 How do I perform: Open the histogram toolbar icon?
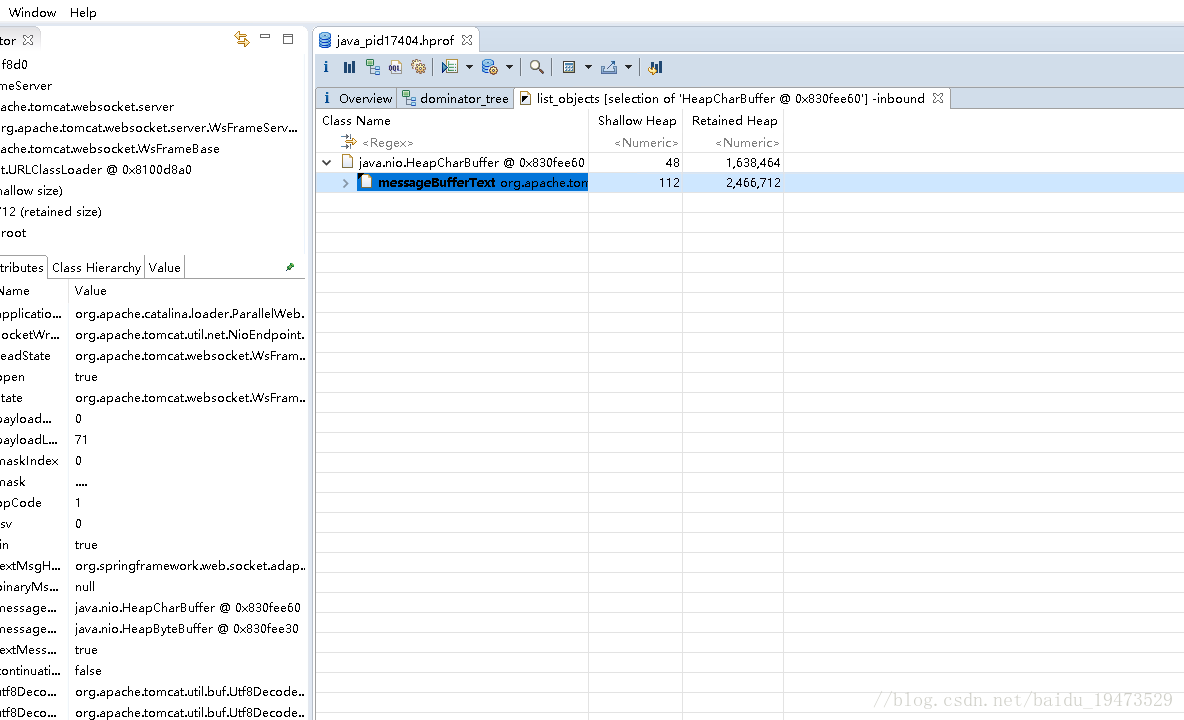coord(349,67)
